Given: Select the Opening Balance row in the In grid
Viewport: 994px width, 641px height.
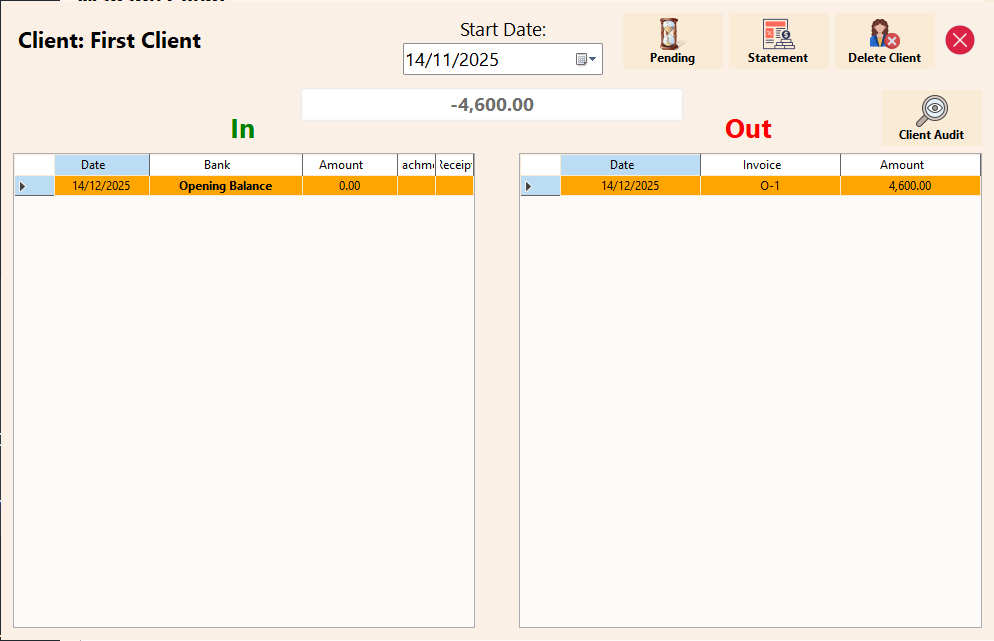Looking at the screenshot, I should [224, 185].
